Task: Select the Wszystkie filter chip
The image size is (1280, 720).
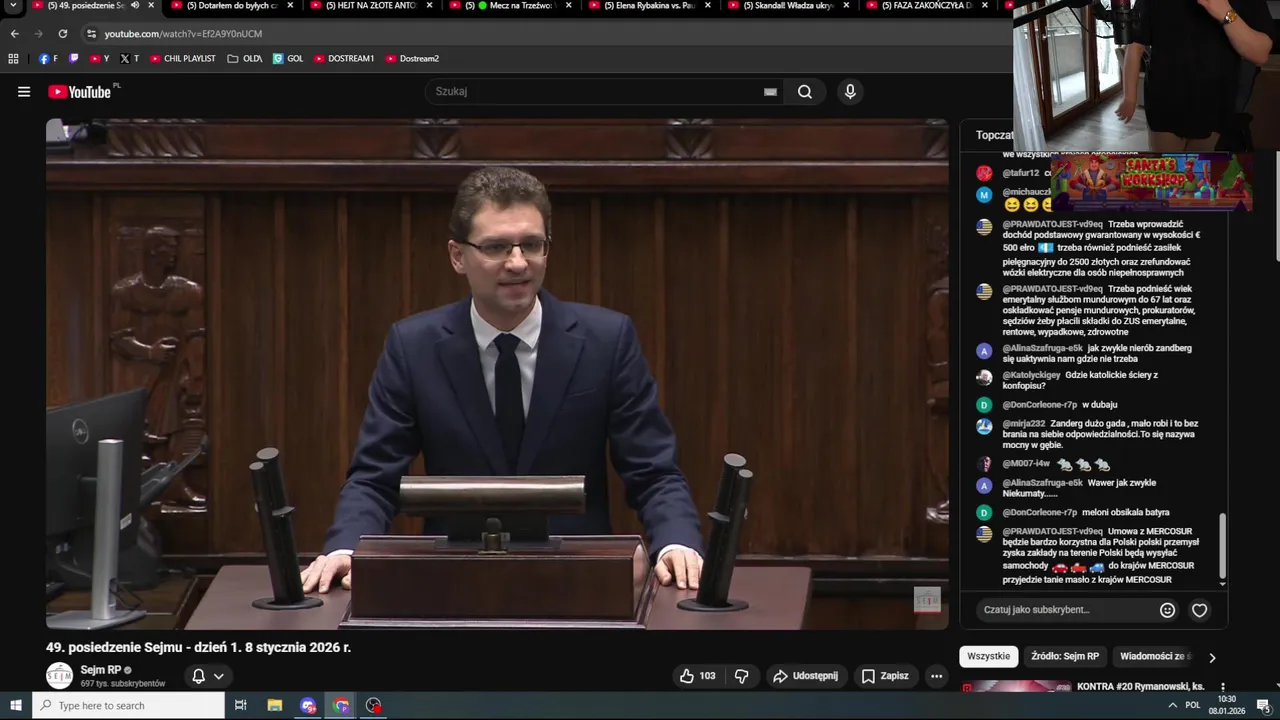Action: coord(989,657)
